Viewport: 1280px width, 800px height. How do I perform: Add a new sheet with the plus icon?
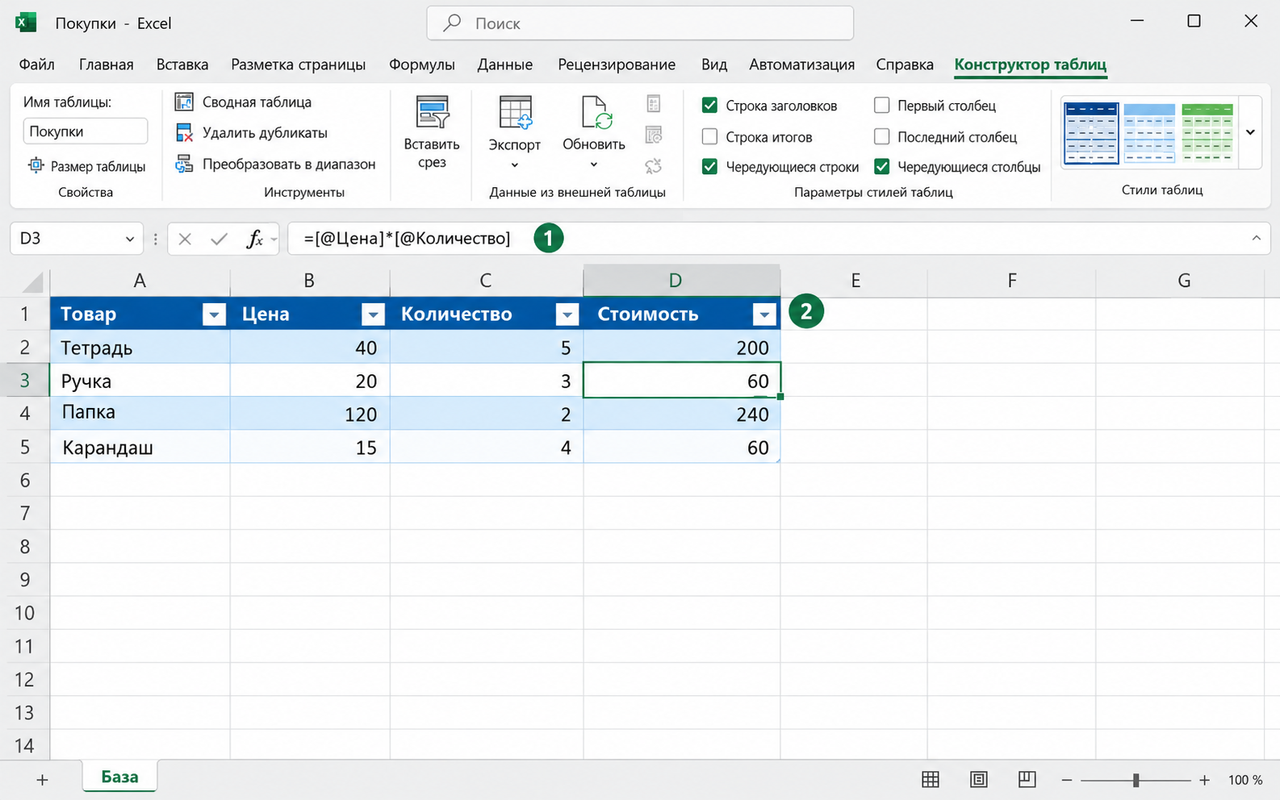42,779
